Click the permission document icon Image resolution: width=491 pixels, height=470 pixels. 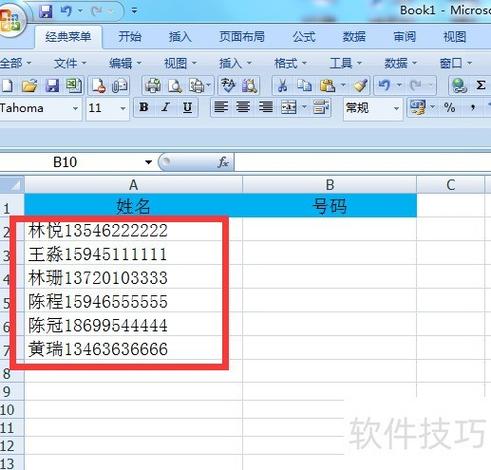(99, 86)
